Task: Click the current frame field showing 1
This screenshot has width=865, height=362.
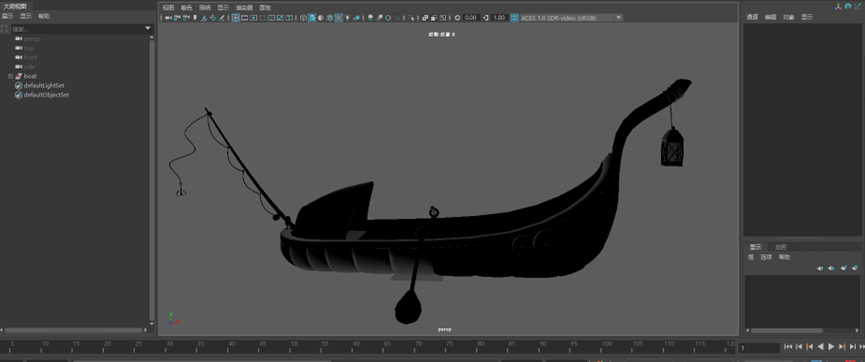Action: [759, 348]
